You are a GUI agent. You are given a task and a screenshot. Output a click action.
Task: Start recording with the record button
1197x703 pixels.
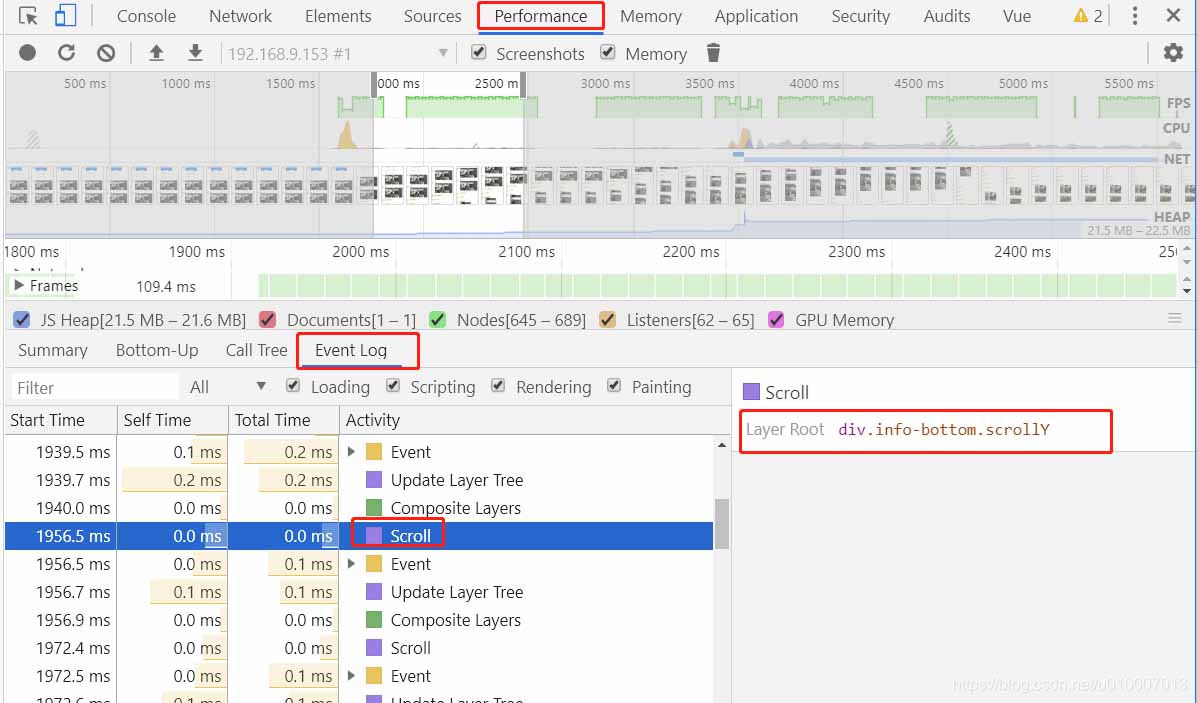click(27, 53)
